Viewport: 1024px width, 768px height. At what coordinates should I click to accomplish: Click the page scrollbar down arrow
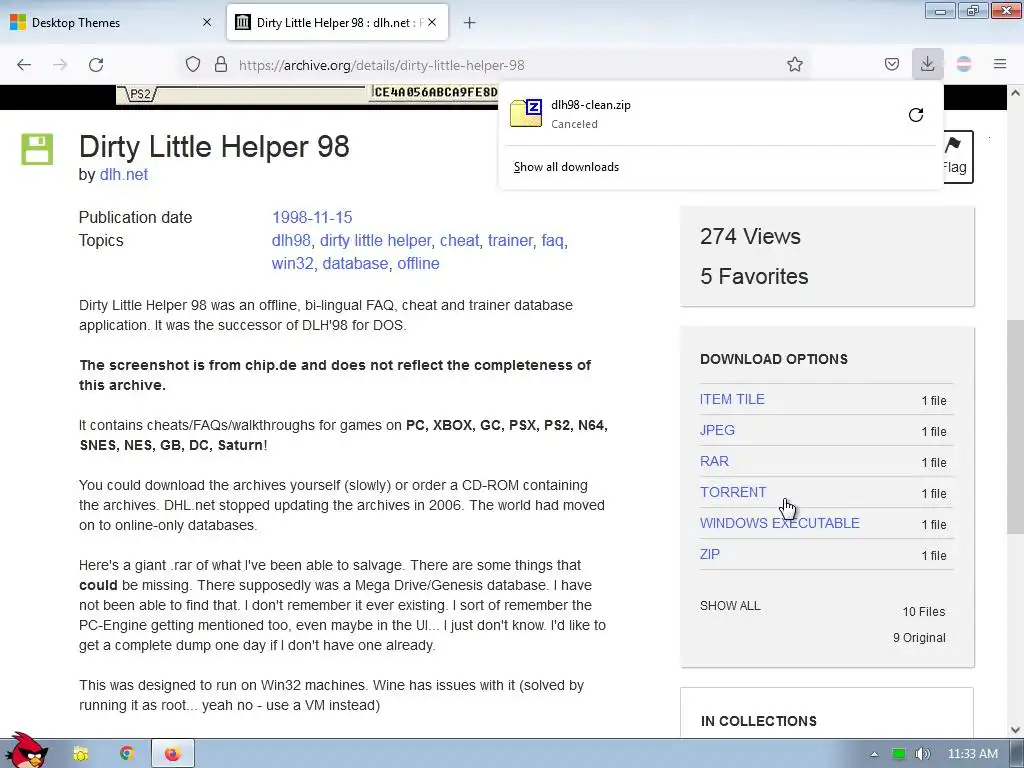pyautogui.click(x=1016, y=729)
